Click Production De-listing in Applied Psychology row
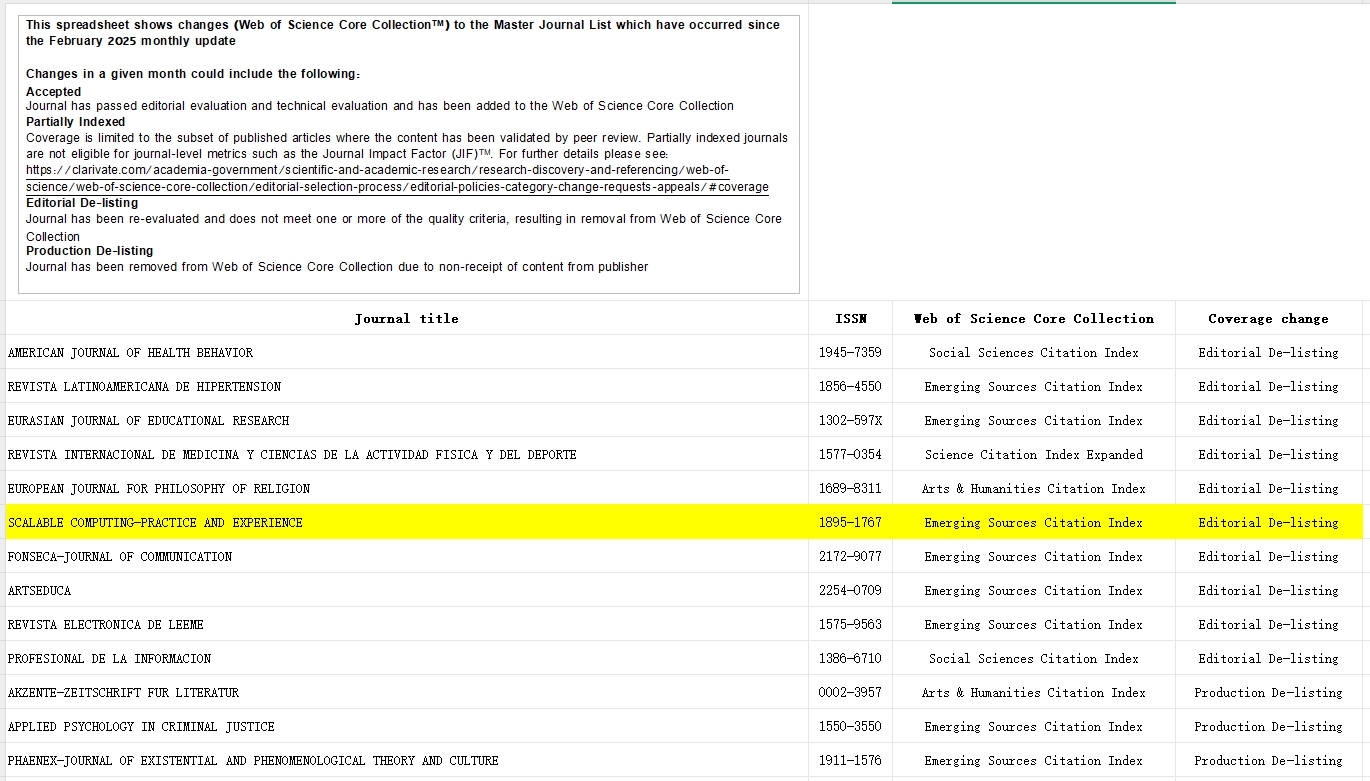Viewport: 1370px width, 781px height. tap(1269, 726)
